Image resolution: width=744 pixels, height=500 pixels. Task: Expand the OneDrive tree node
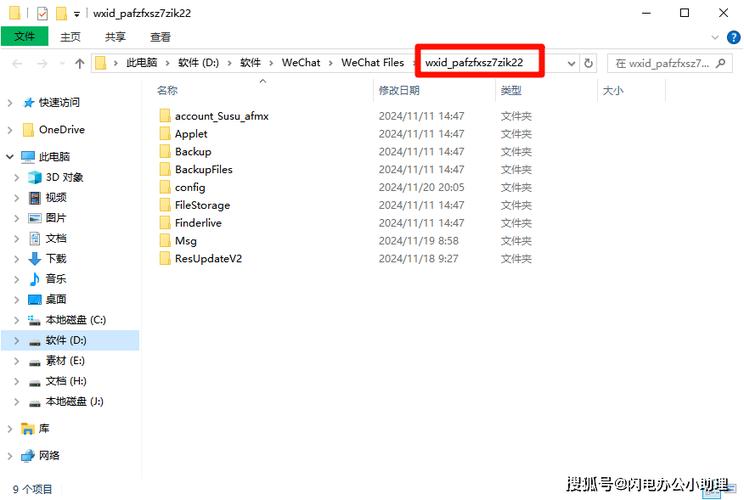(10, 130)
